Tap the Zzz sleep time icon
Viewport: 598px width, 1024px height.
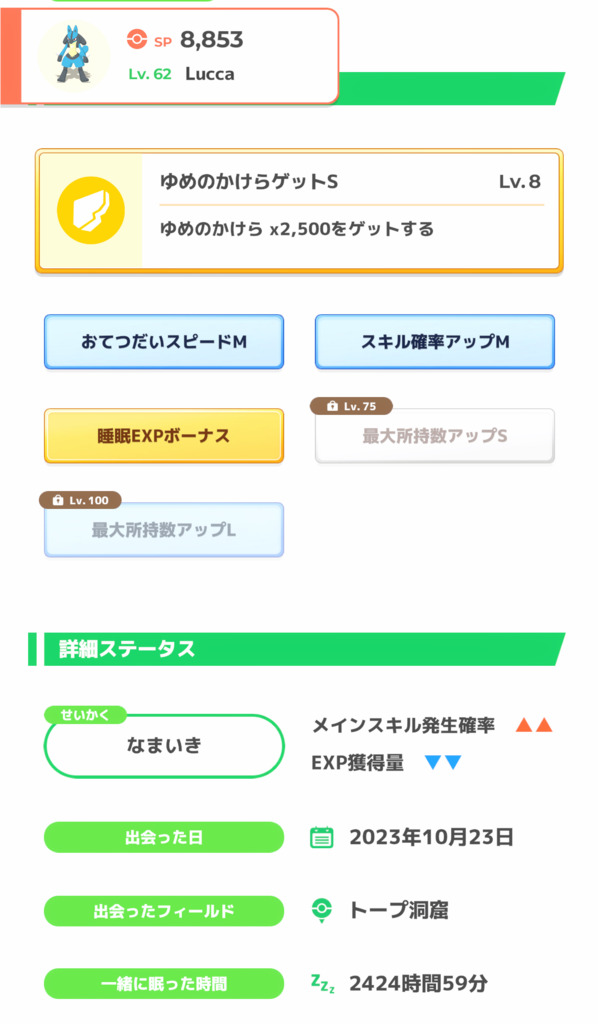(x=323, y=984)
